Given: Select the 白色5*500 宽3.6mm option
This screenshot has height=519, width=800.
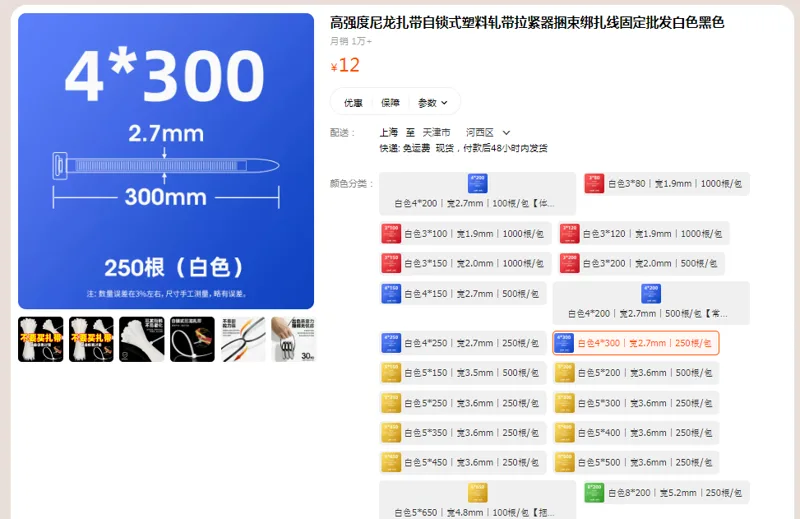Looking at the screenshot, I should 636,462.
